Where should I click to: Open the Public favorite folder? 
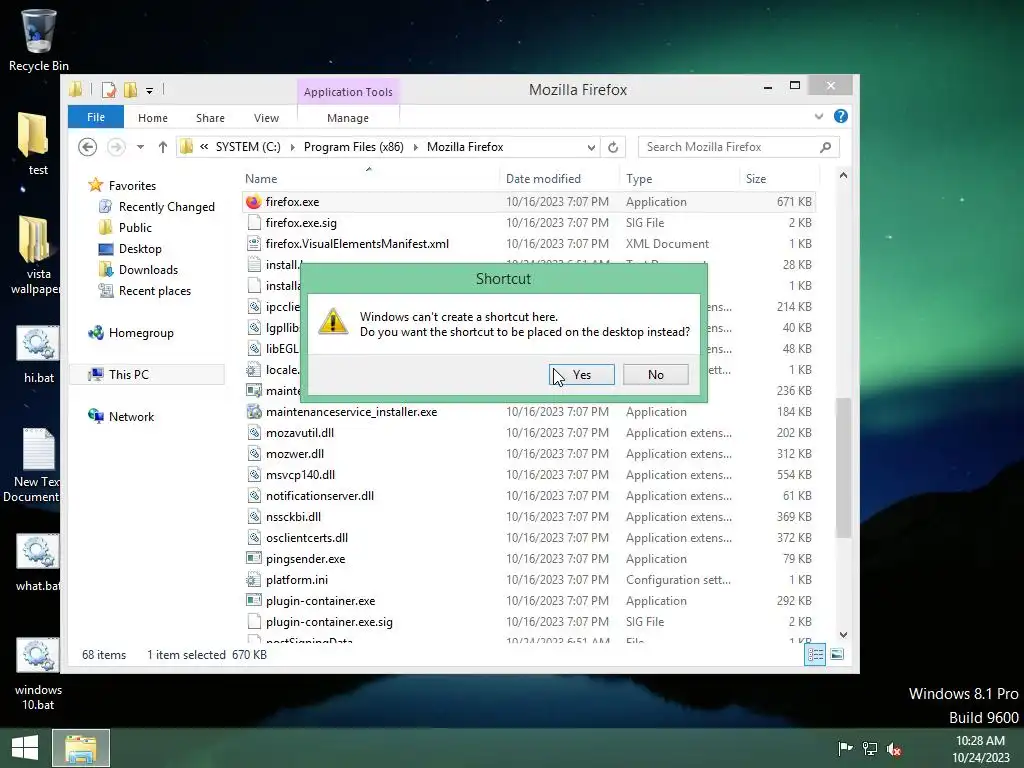[x=135, y=227]
